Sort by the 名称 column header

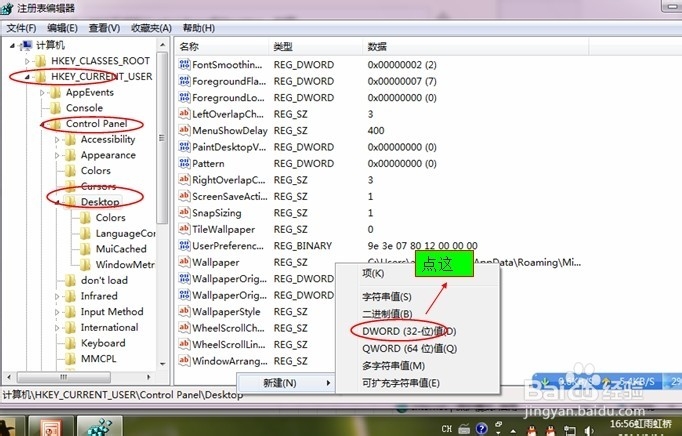(222, 47)
